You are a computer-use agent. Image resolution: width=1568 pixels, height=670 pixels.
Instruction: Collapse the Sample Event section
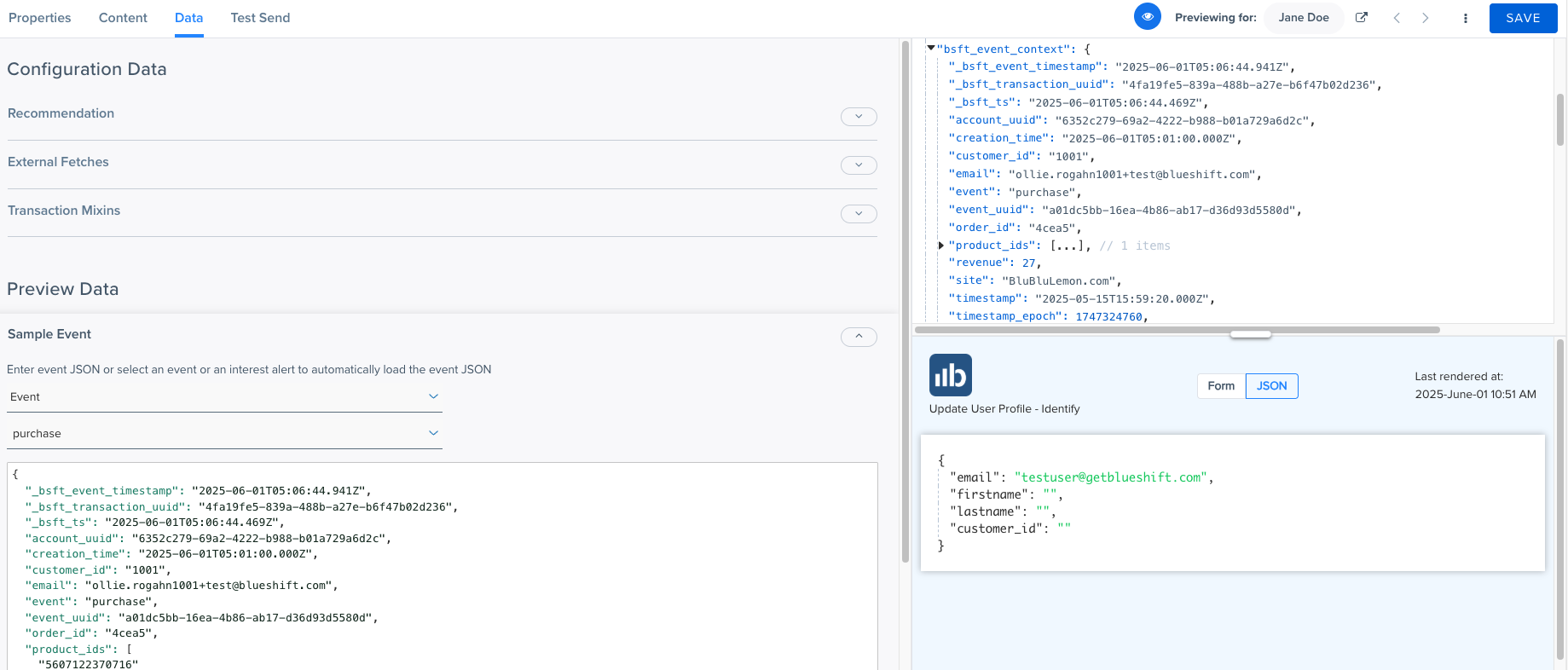[x=859, y=337]
